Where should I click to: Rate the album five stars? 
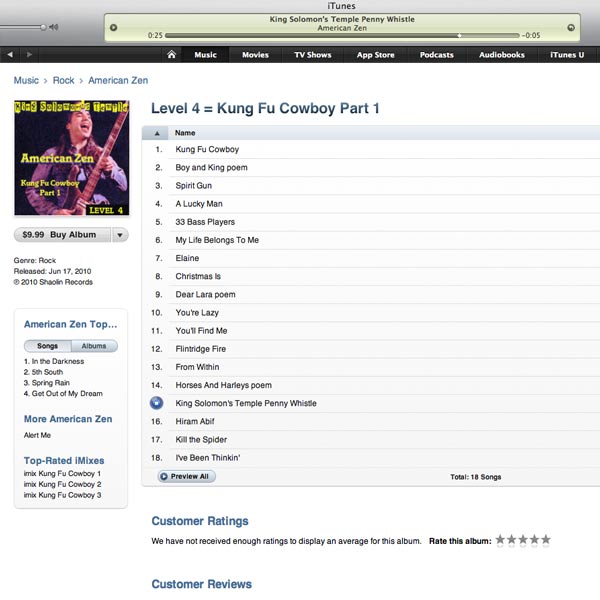[x=546, y=540]
